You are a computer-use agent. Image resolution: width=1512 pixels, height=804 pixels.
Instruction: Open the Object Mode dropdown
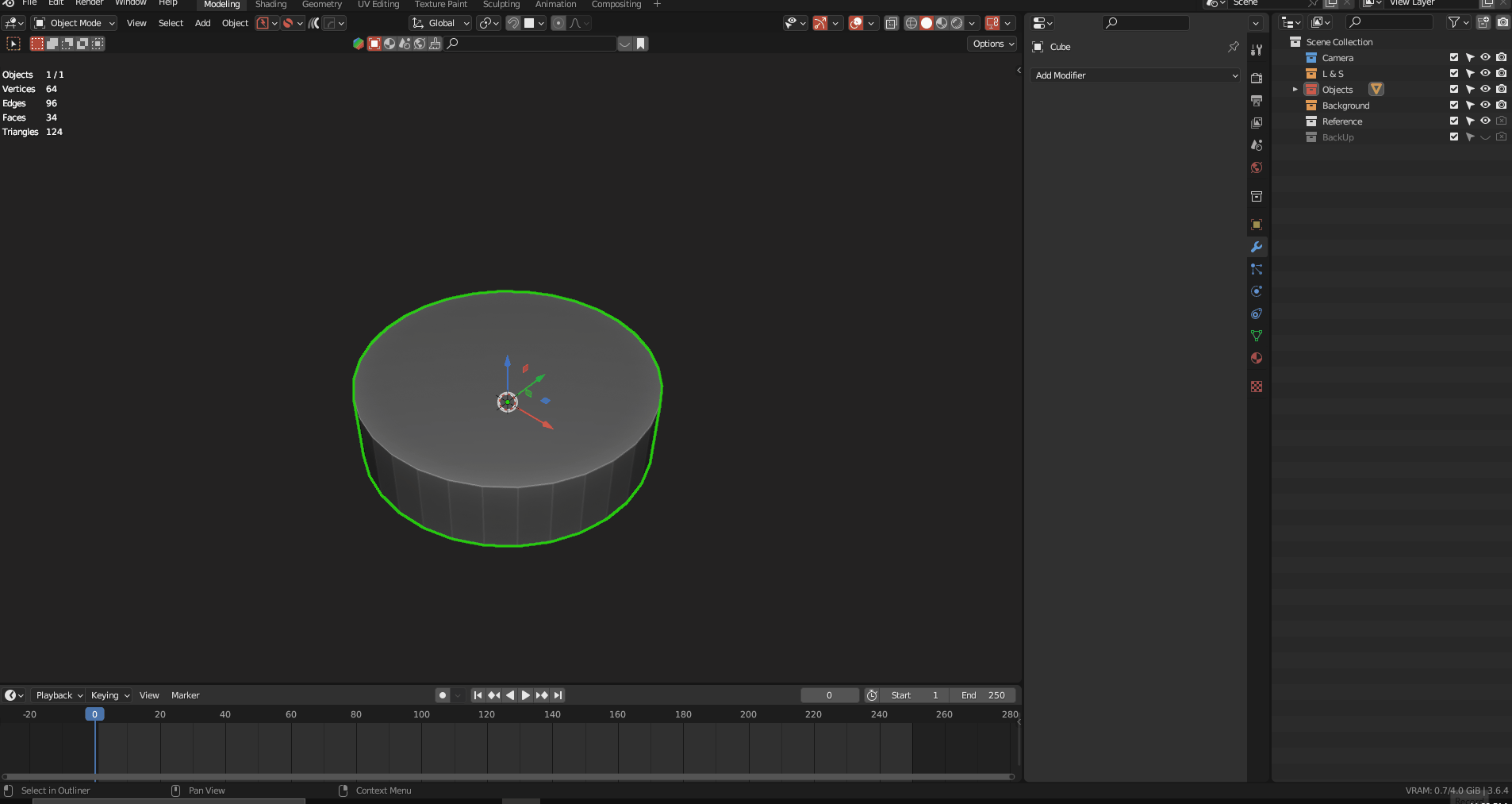click(74, 23)
